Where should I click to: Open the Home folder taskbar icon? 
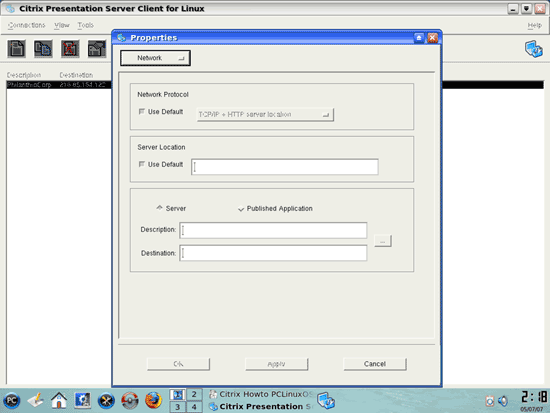click(59, 400)
